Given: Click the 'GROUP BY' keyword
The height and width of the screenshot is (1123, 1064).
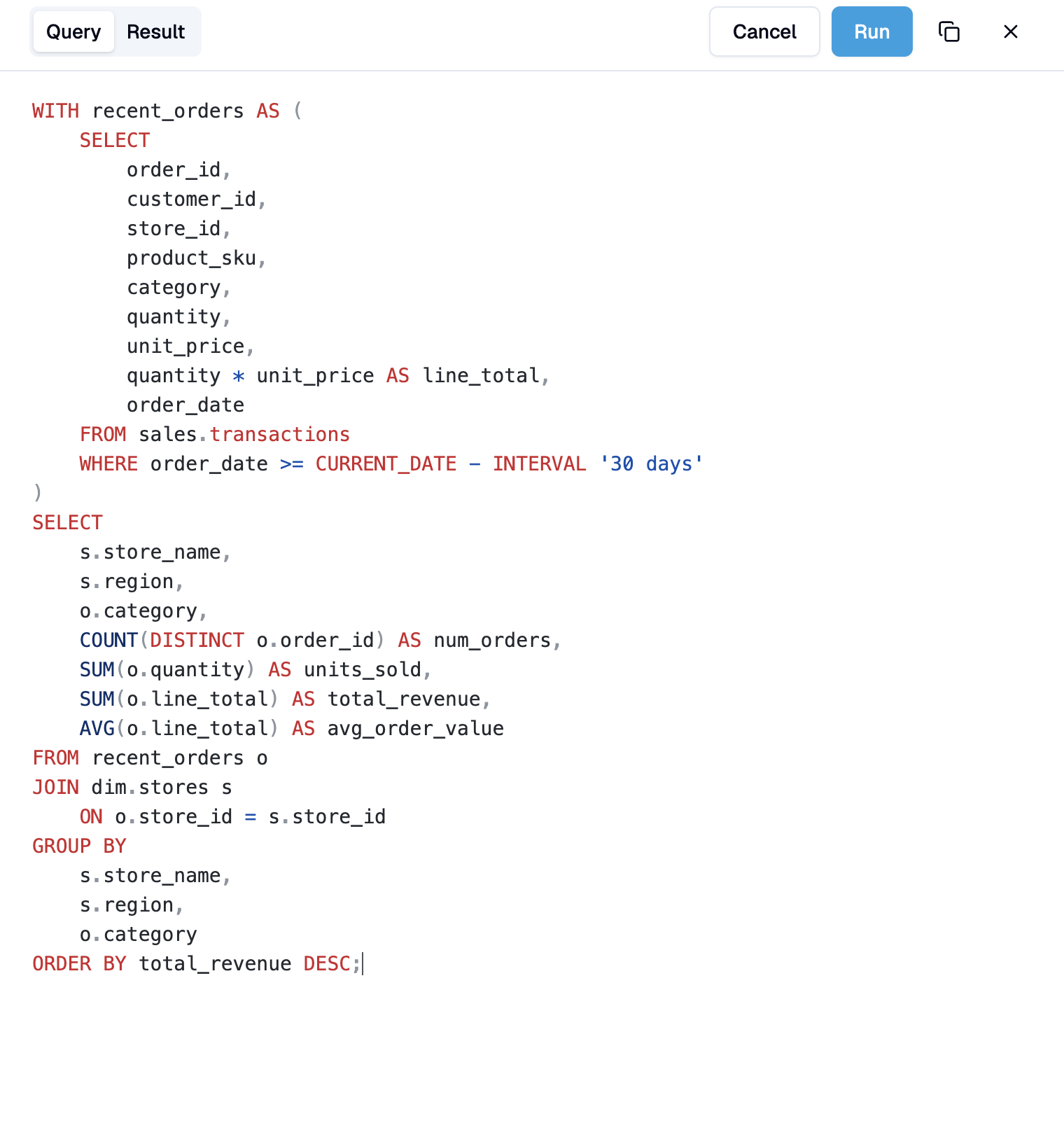Looking at the screenshot, I should pyautogui.click(x=79, y=846).
